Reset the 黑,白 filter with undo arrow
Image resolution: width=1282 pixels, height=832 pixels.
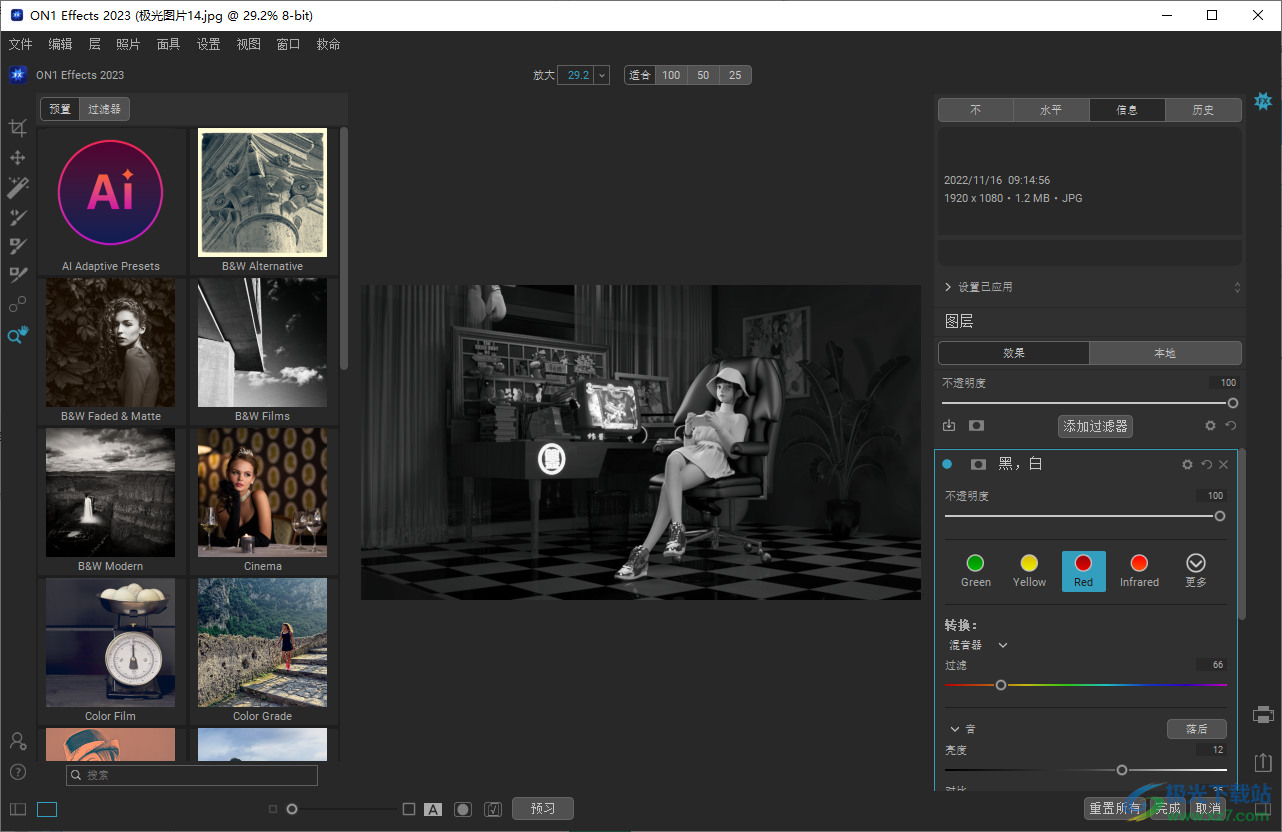1206,465
